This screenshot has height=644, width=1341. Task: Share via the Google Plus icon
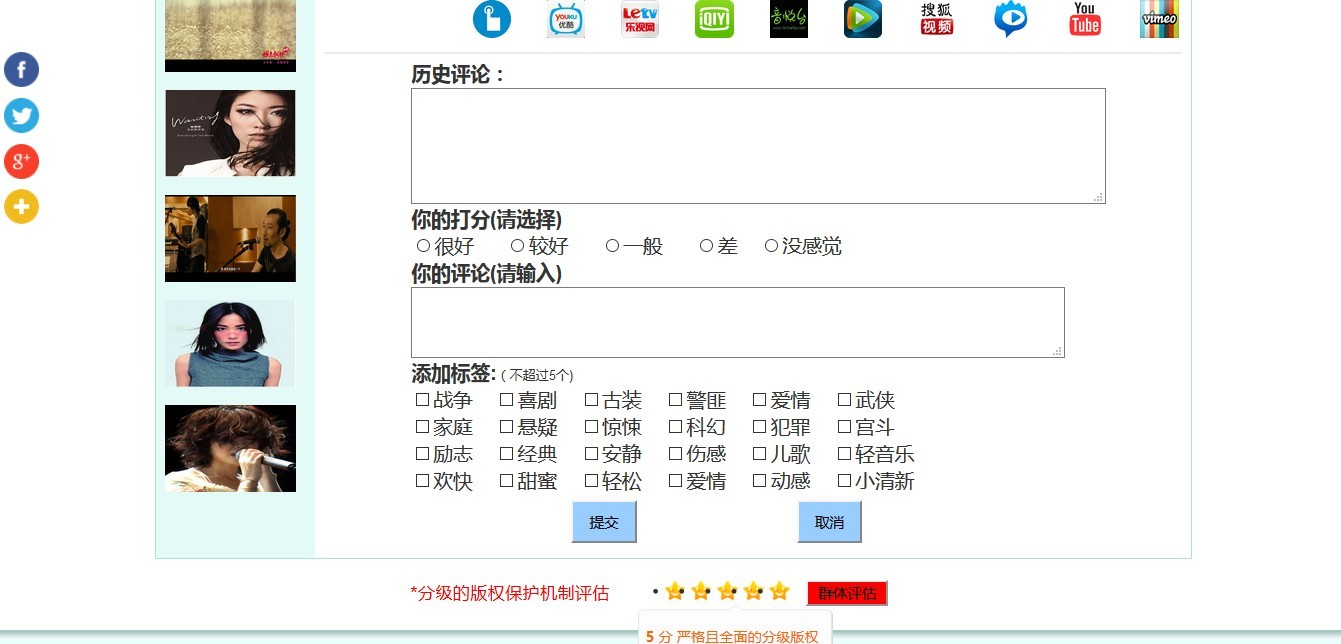21,161
